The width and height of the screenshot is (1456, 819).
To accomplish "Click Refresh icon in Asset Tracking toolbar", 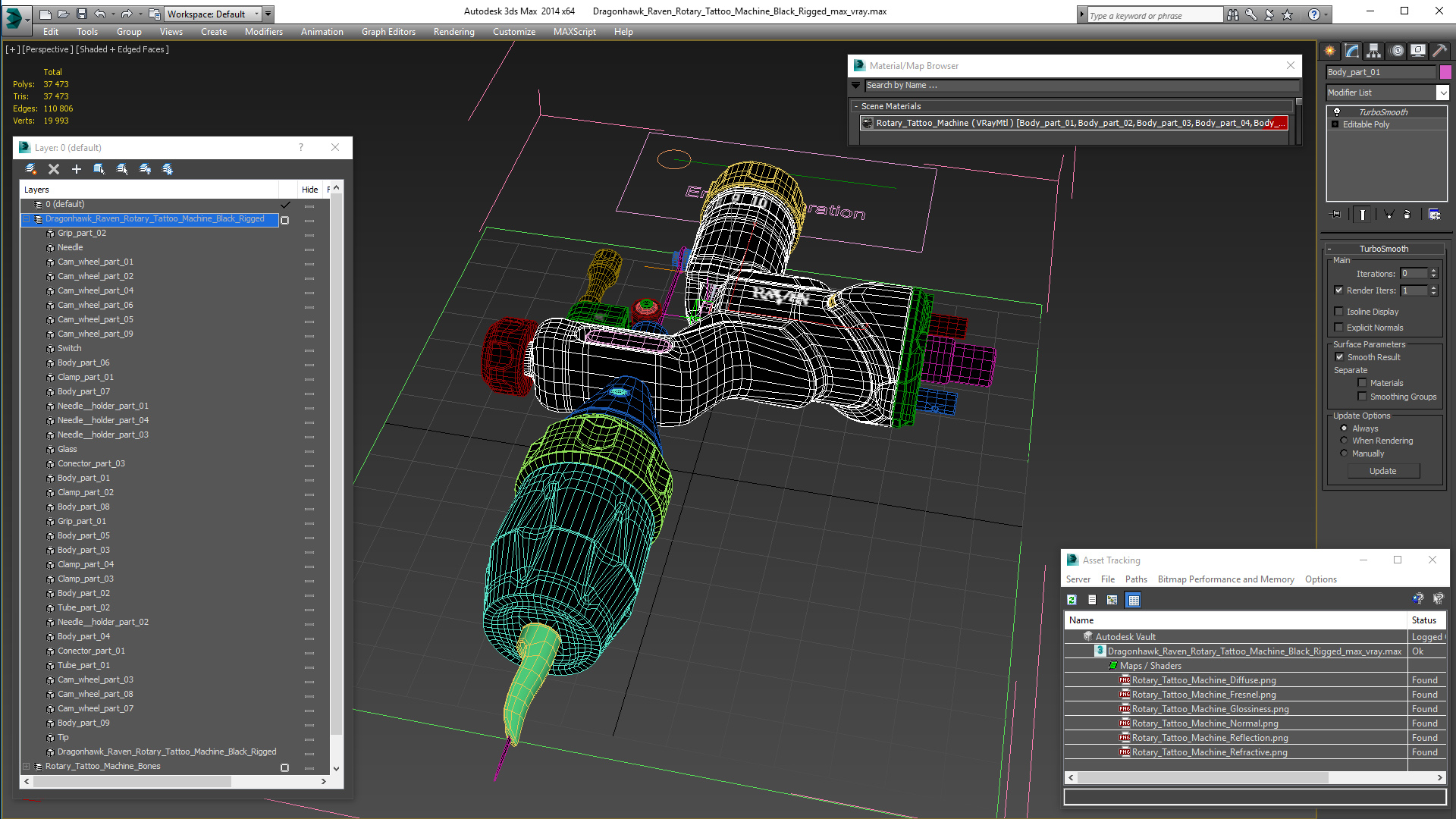I will (1072, 600).
